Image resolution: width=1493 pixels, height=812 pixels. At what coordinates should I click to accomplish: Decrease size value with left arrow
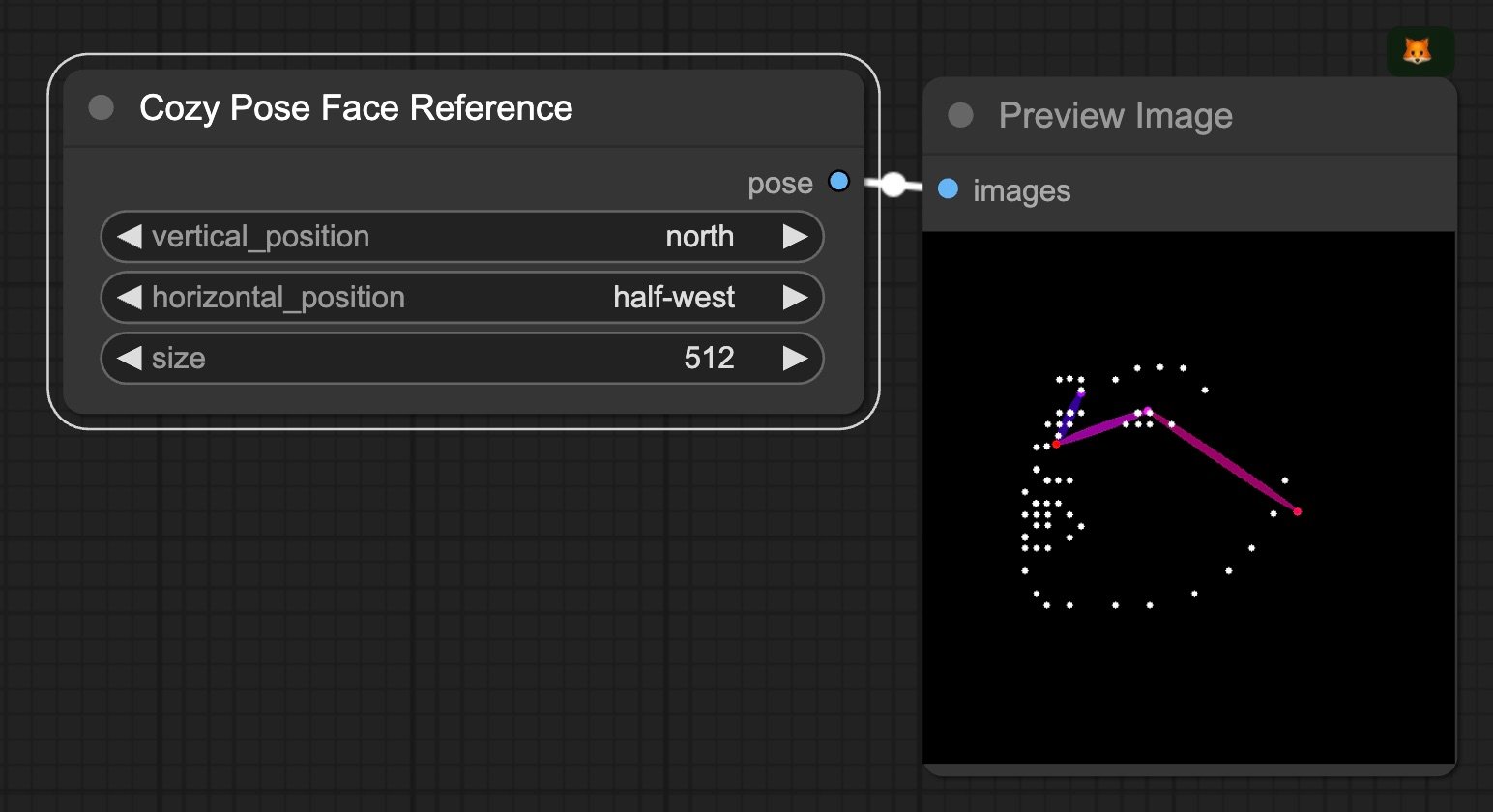pyautogui.click(x=129, y=359)
